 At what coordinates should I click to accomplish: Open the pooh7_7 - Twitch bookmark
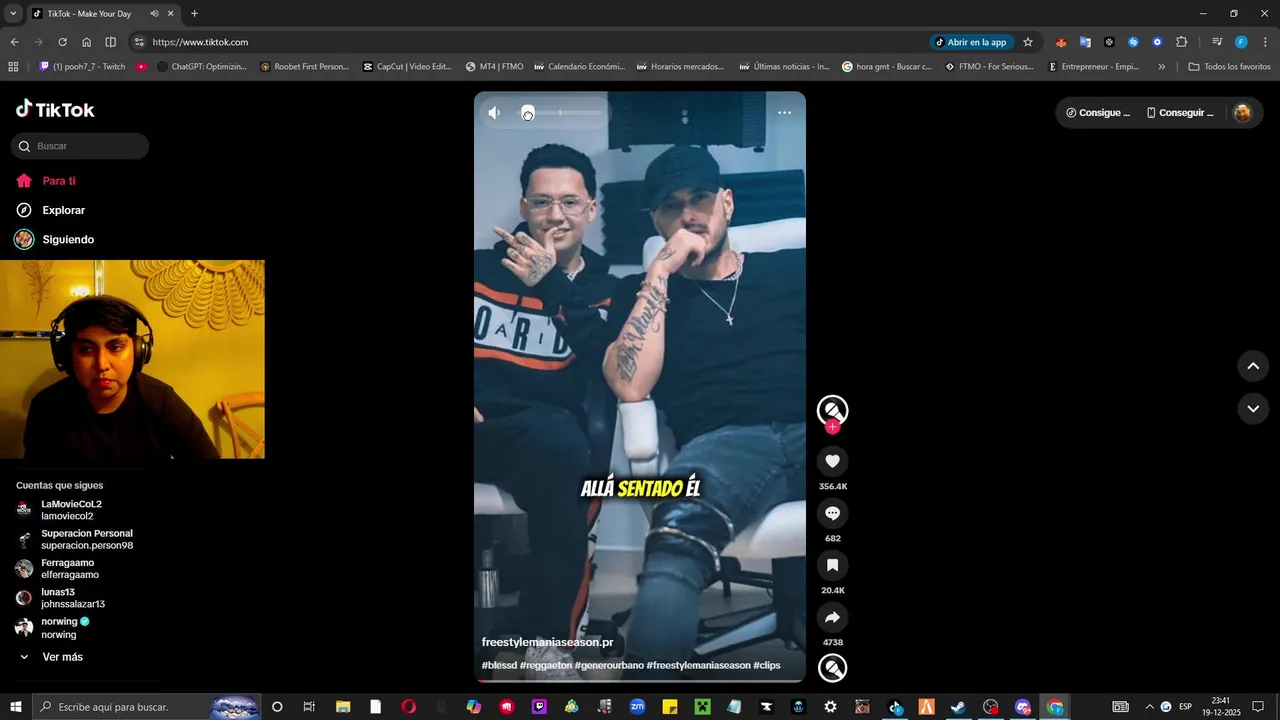pos(82,67)
